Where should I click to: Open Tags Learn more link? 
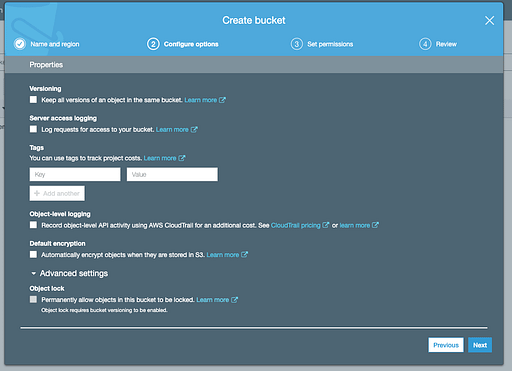tap(160, 158)
